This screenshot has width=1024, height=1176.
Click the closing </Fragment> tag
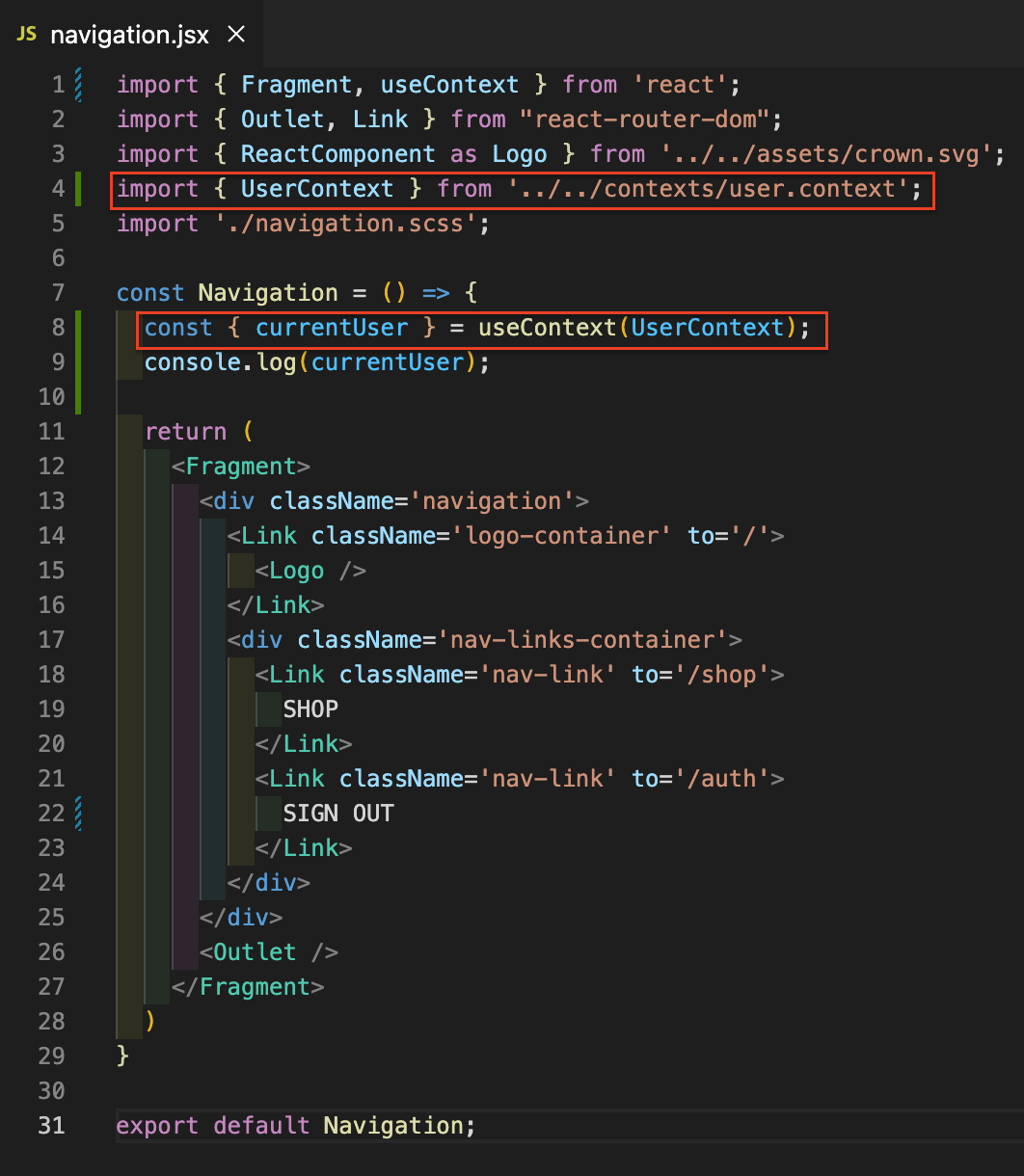(x=248, y=987)
